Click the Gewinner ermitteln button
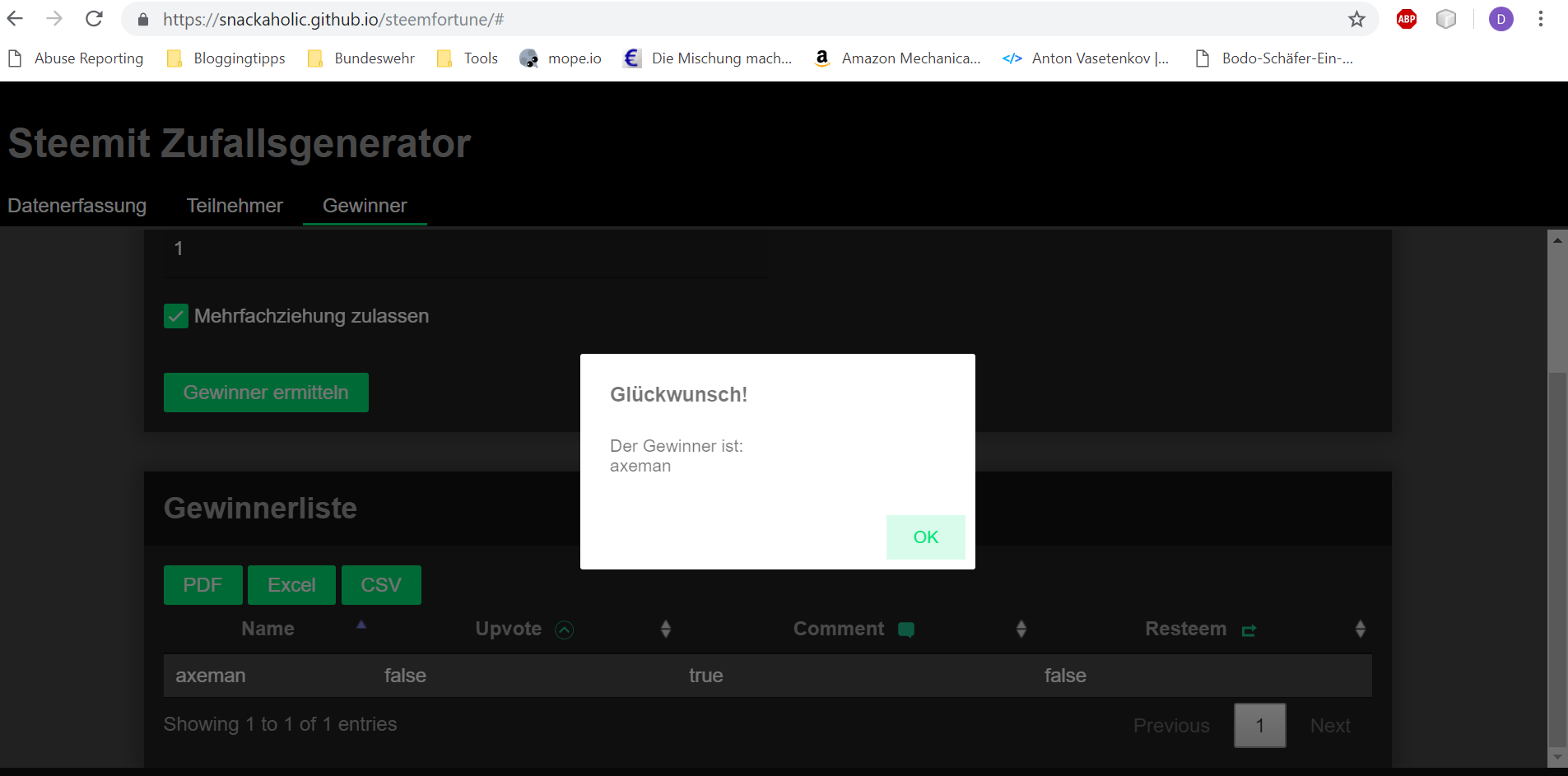1568x776 pixels. click(x=266, y=393)
